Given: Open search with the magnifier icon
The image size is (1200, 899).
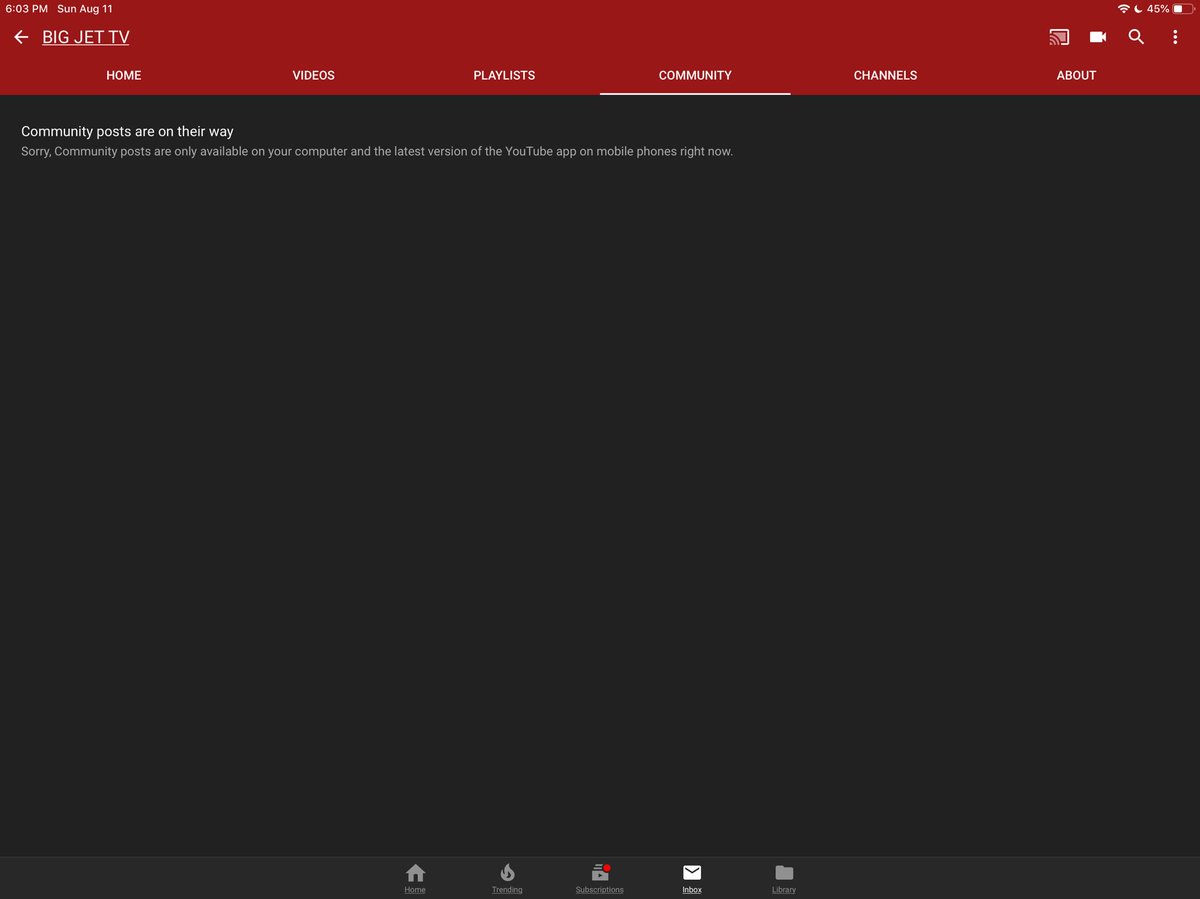Looking at the screenshot, I should click(x=1136, y=37).
